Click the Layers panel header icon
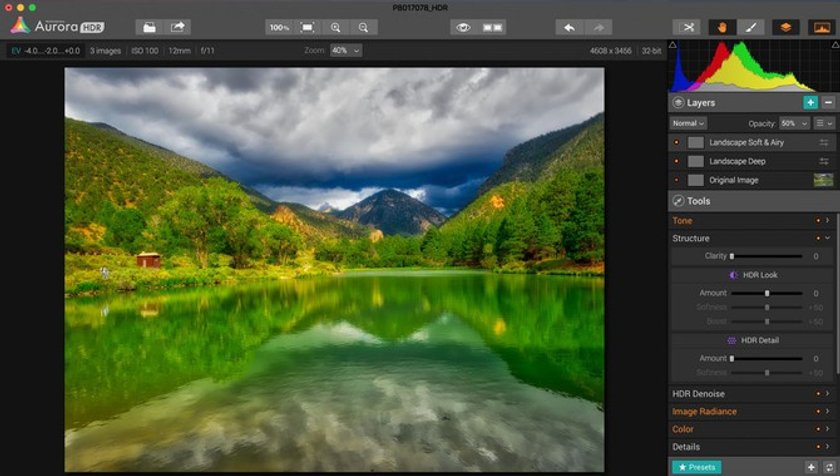This screenshot has width=840, height=476. pos(678,102)
